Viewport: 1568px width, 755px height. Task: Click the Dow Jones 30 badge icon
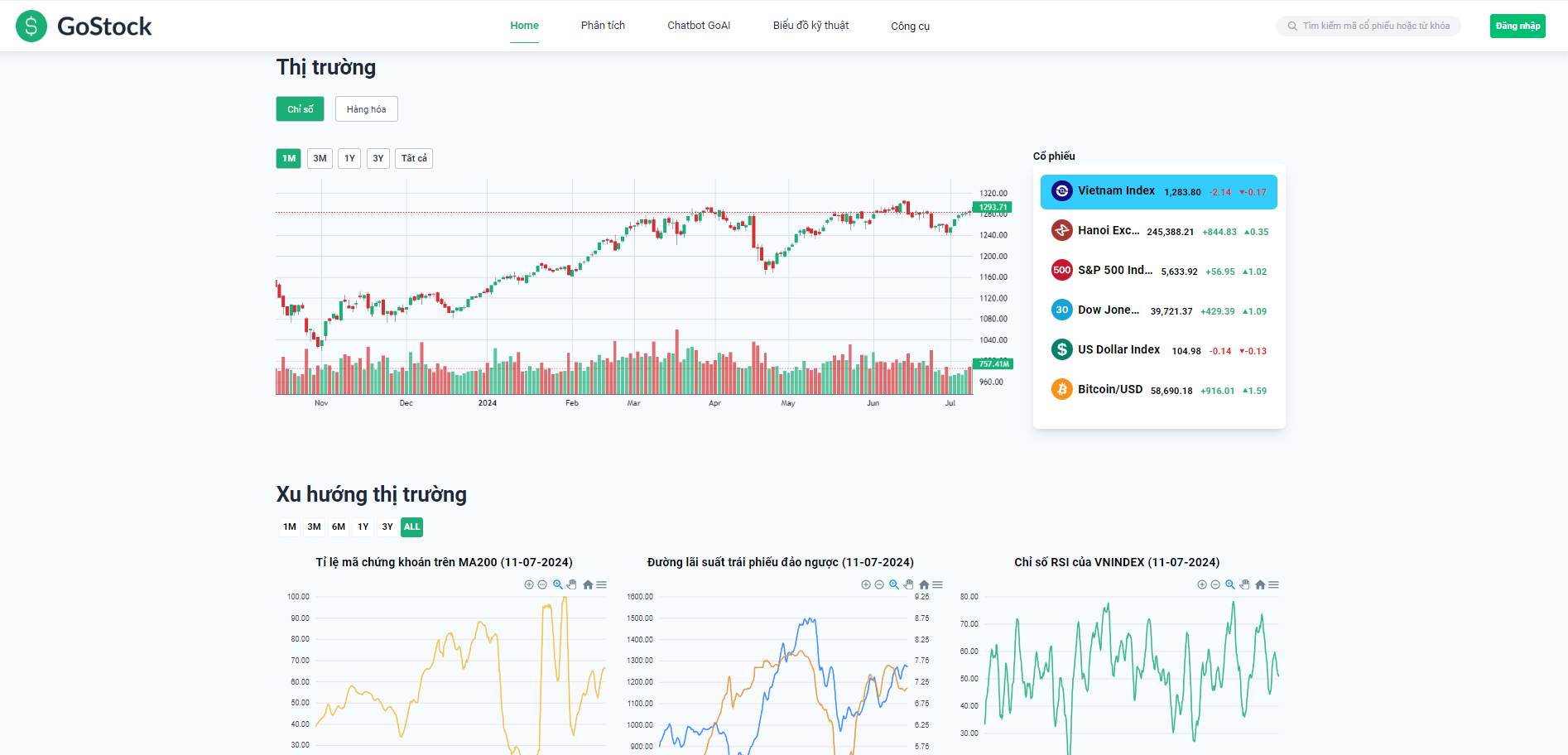[1062, 310]
